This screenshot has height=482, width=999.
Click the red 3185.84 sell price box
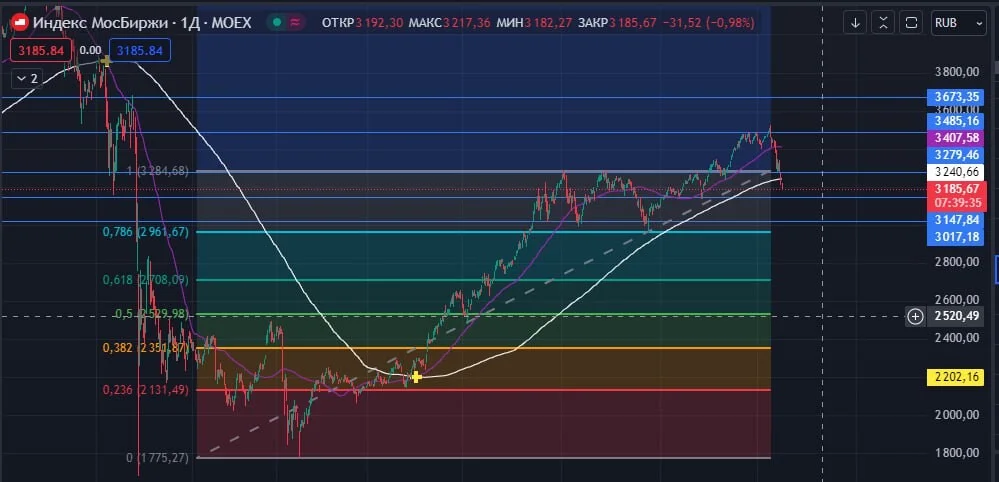click(x=41, y=50)
